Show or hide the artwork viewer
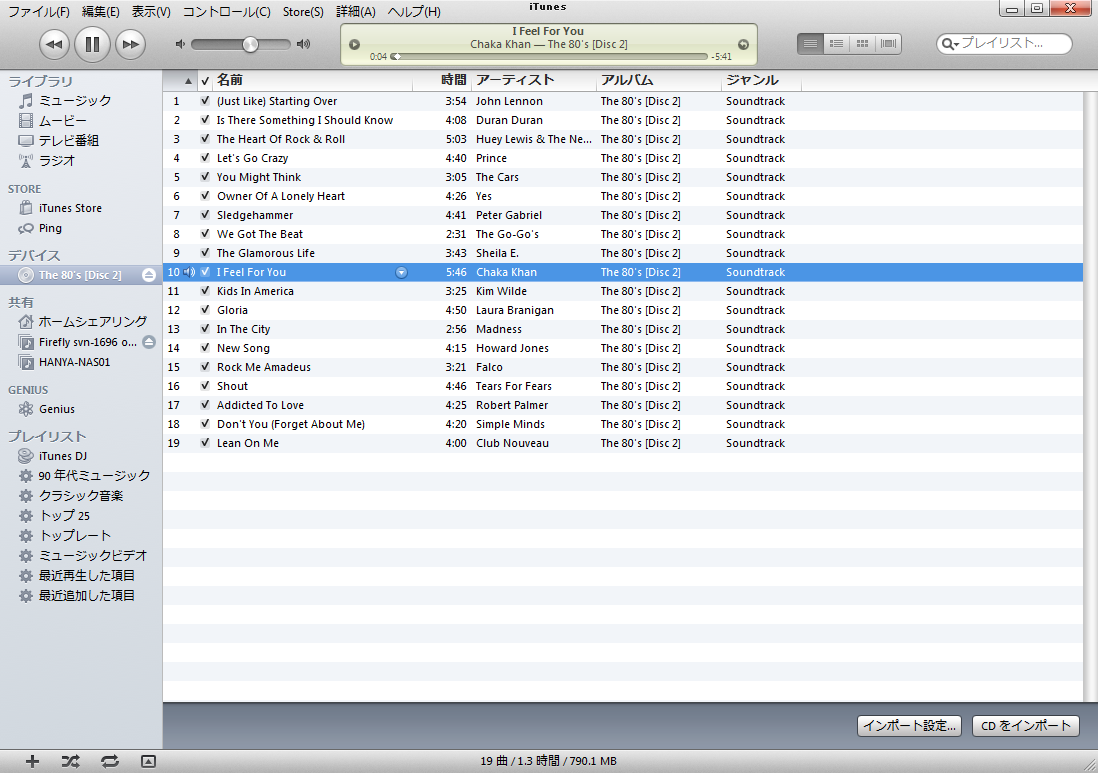 (148, 761)
